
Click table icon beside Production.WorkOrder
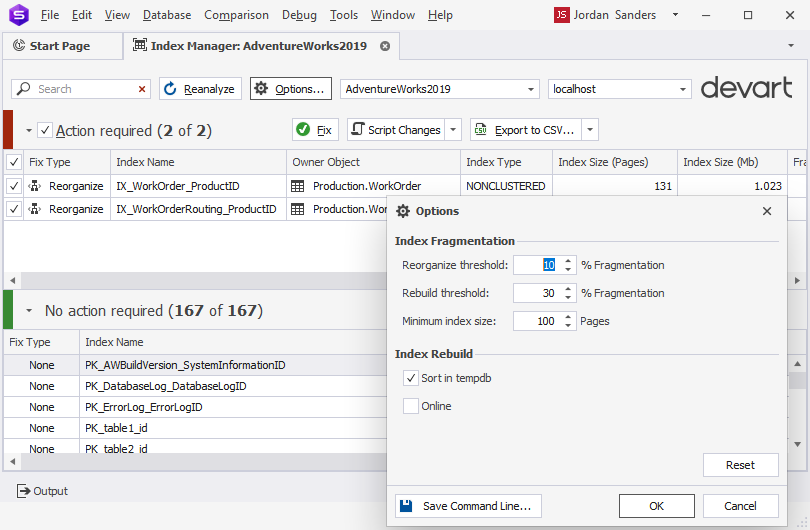click(298, 186)
